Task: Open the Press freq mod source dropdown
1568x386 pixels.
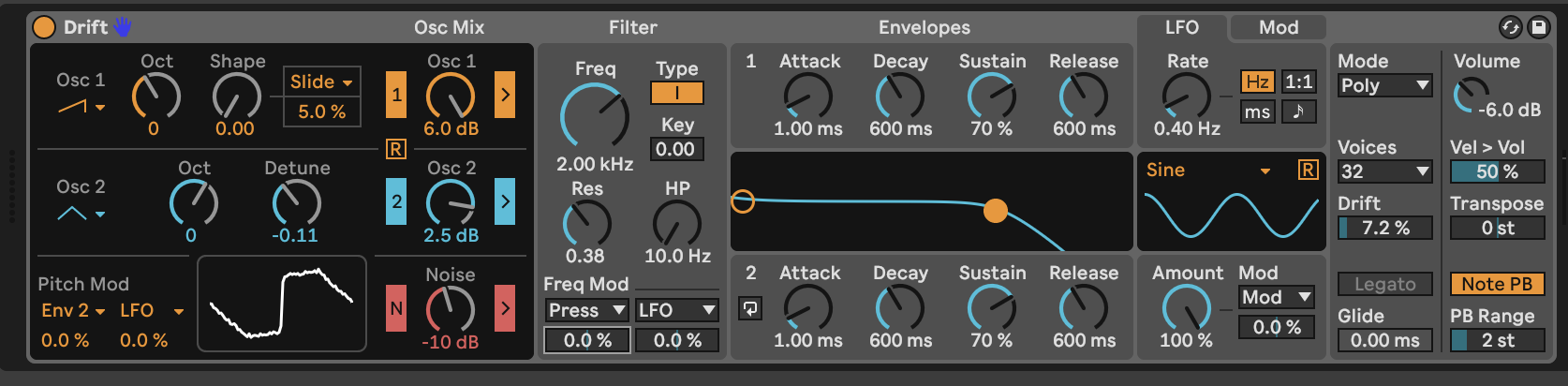Action: pos(587,310)
